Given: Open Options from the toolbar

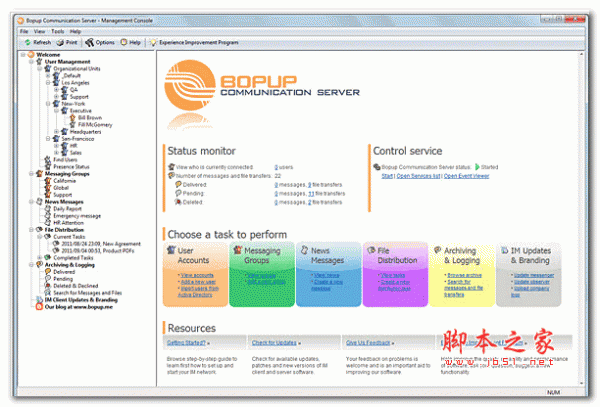Looking at the screenshot, I should [x=100, y=42].
